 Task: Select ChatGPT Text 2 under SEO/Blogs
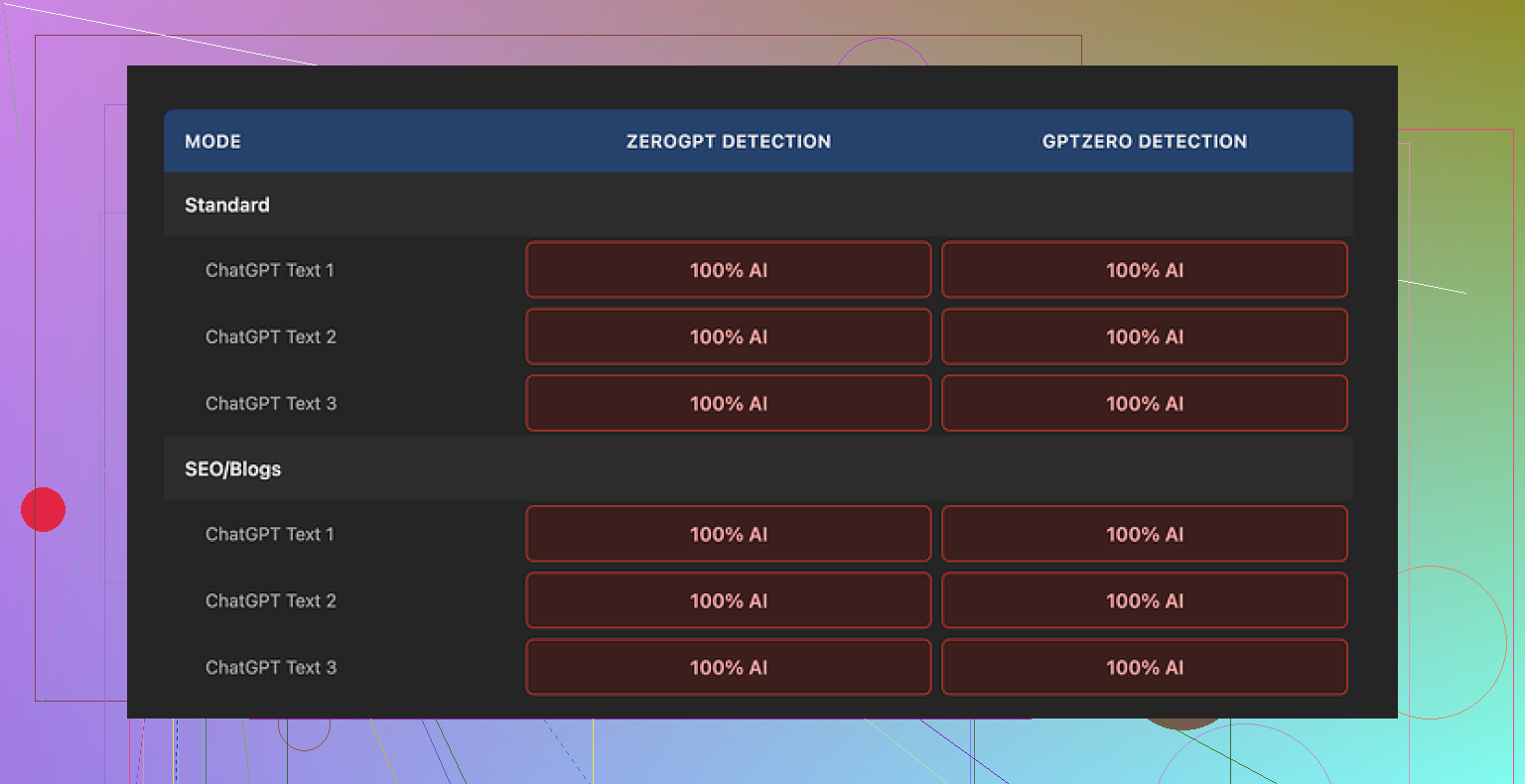(271, 600)
